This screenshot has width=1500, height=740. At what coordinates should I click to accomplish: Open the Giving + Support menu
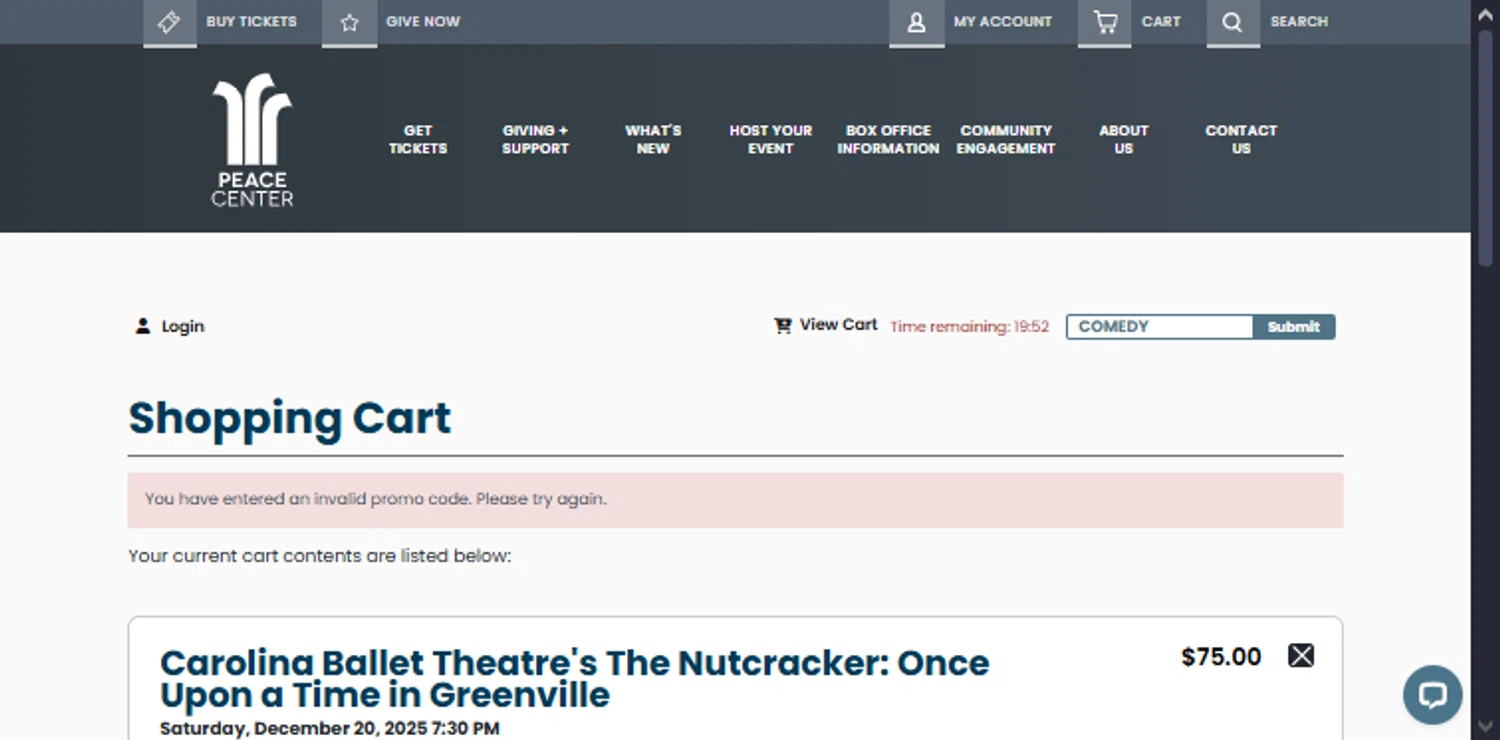[x=535, y=139]
